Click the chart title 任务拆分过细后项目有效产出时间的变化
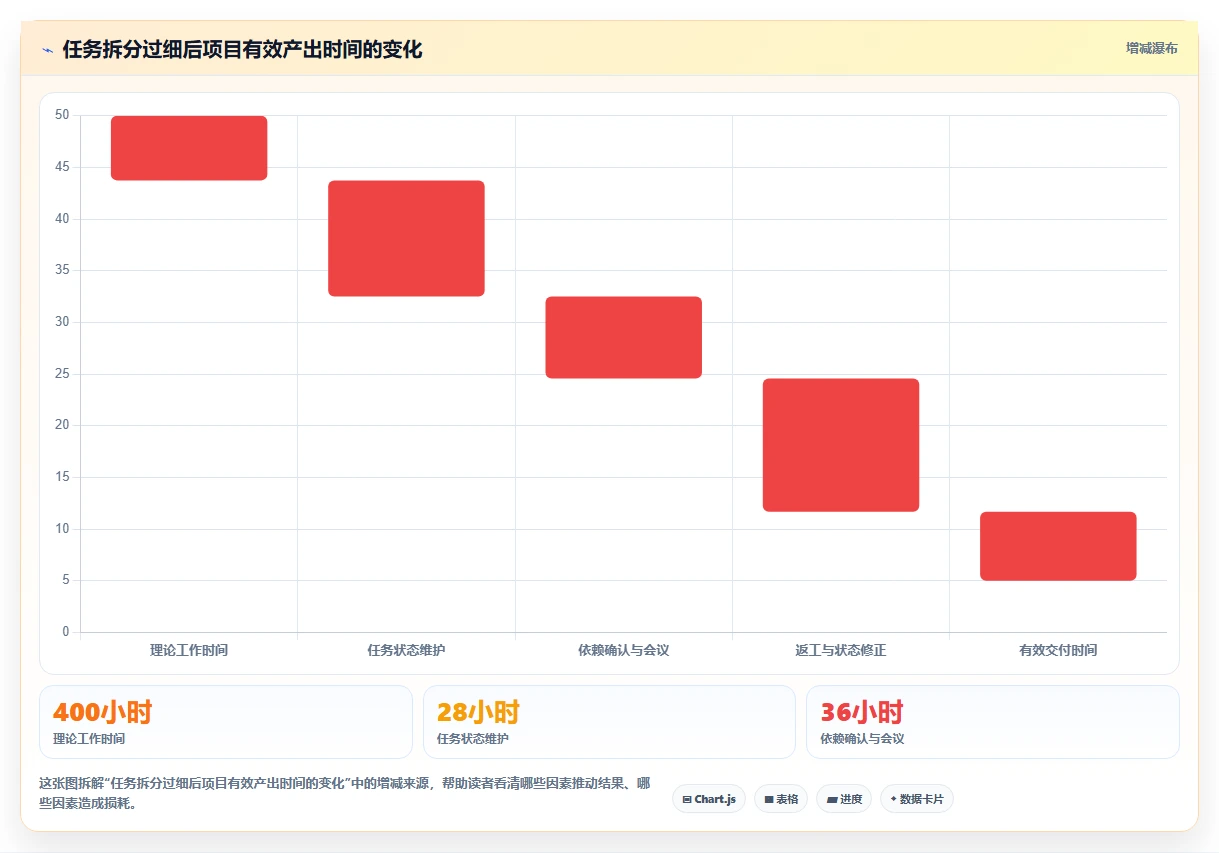Image resolution: width=1219 pixels, height=853 pixels. (242, 49)
